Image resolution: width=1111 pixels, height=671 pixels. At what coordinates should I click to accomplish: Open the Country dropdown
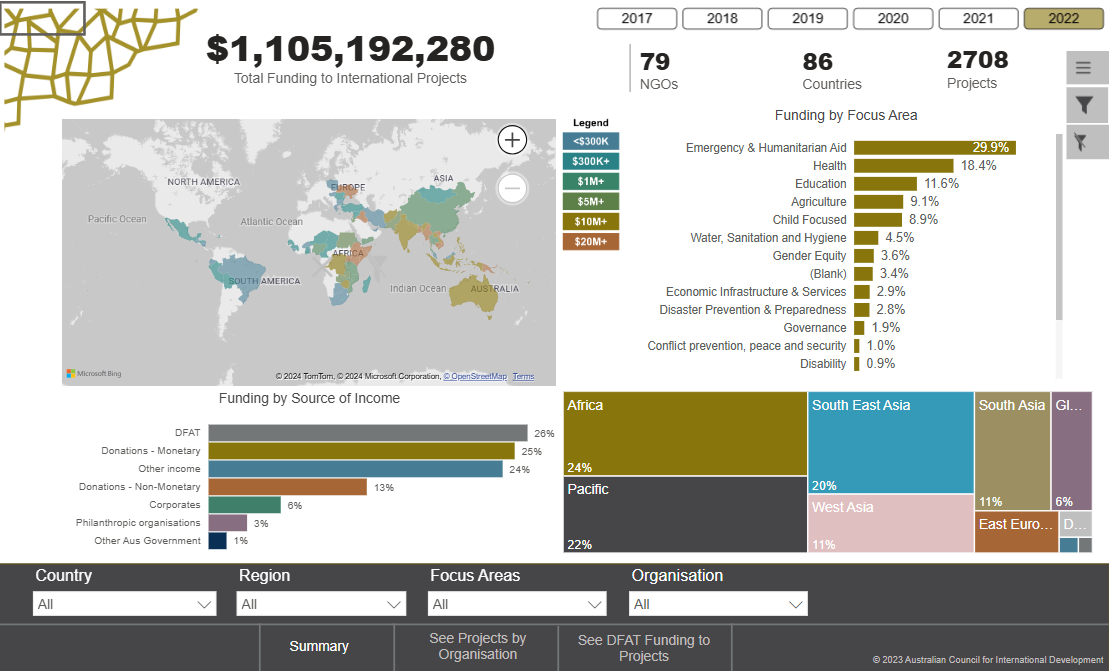[124, 603]
